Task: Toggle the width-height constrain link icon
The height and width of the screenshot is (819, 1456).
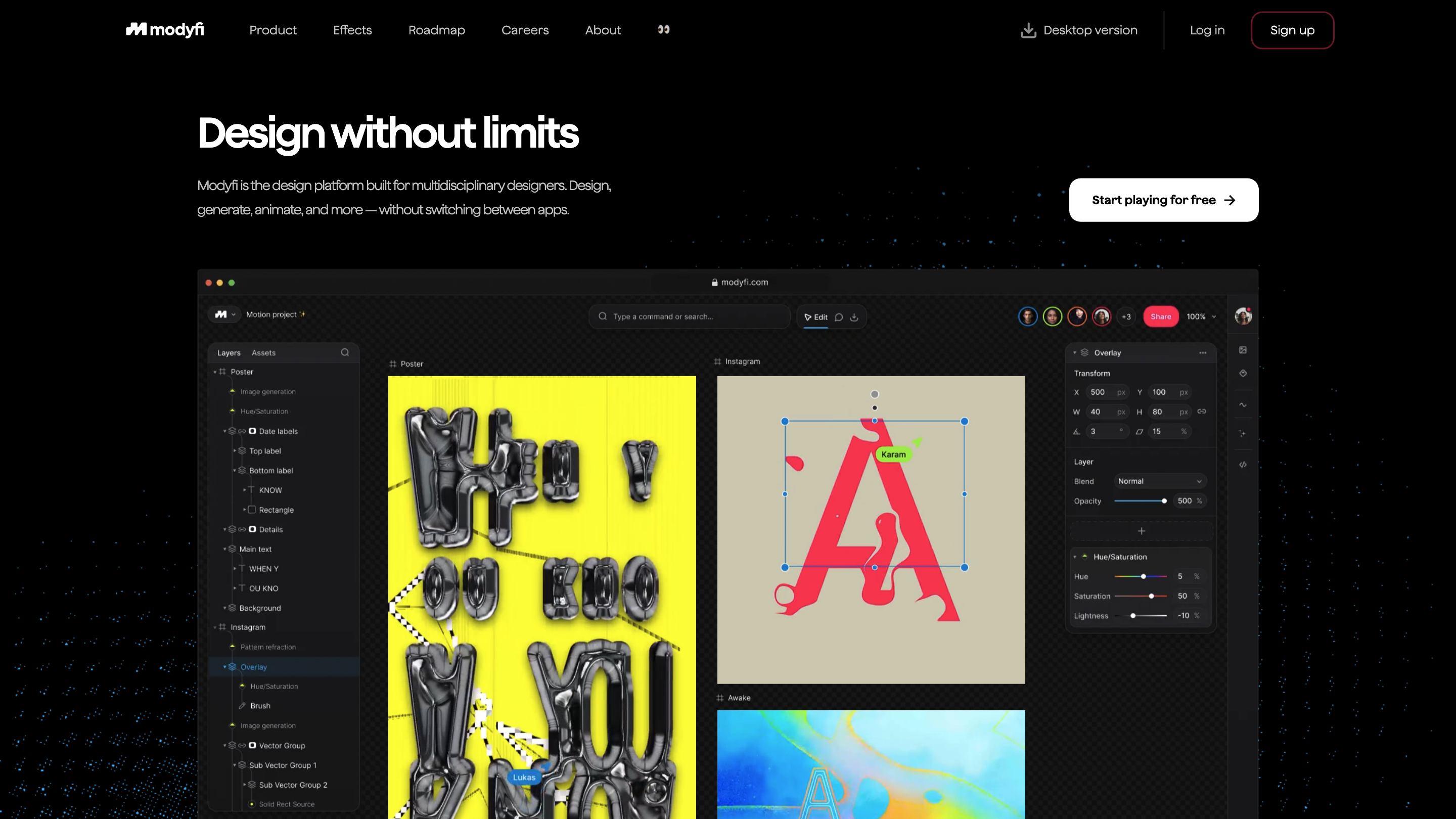Action: pyautogui.click(x=1202, y=412)
